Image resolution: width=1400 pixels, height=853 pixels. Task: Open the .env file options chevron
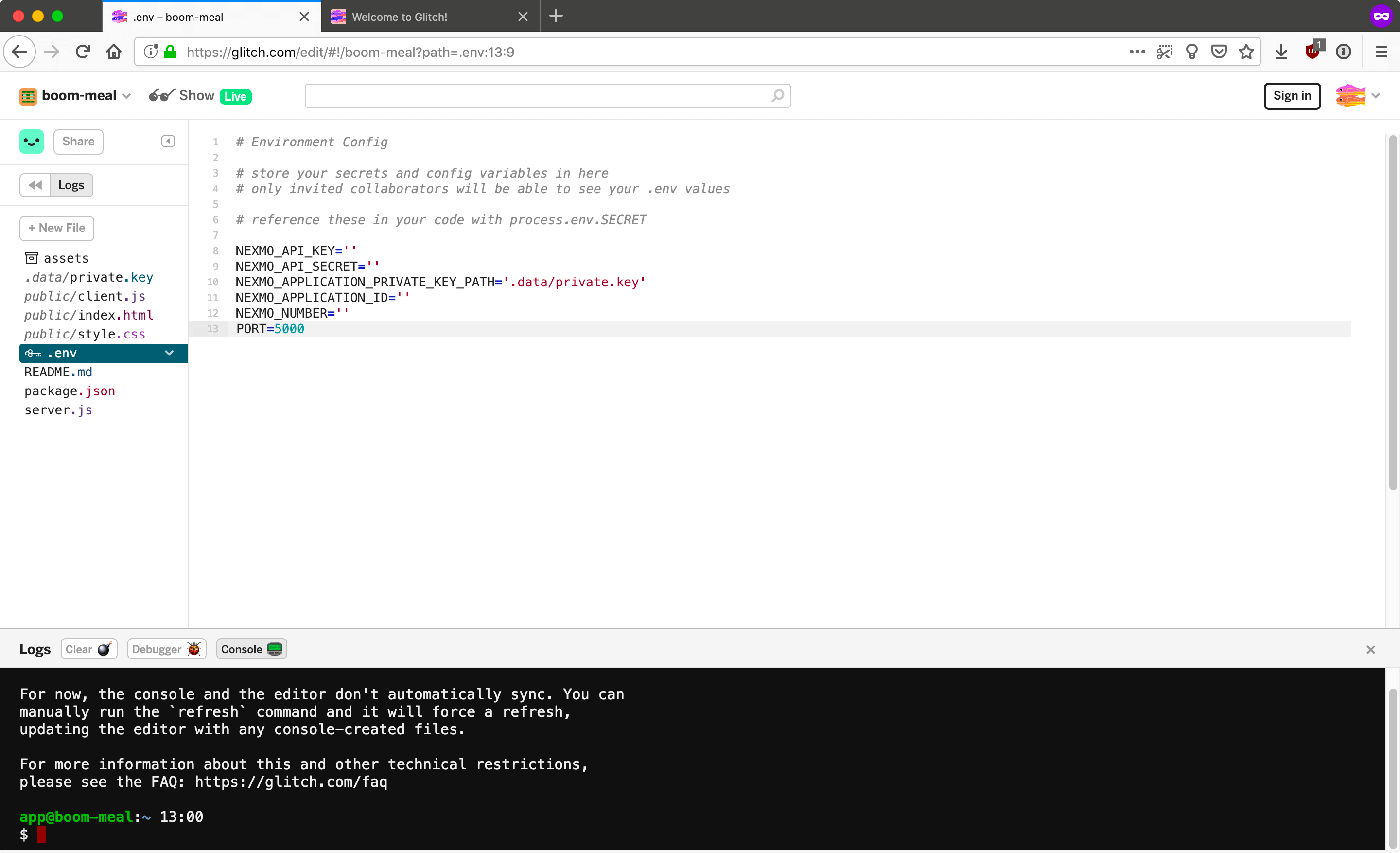click(169, 353)
